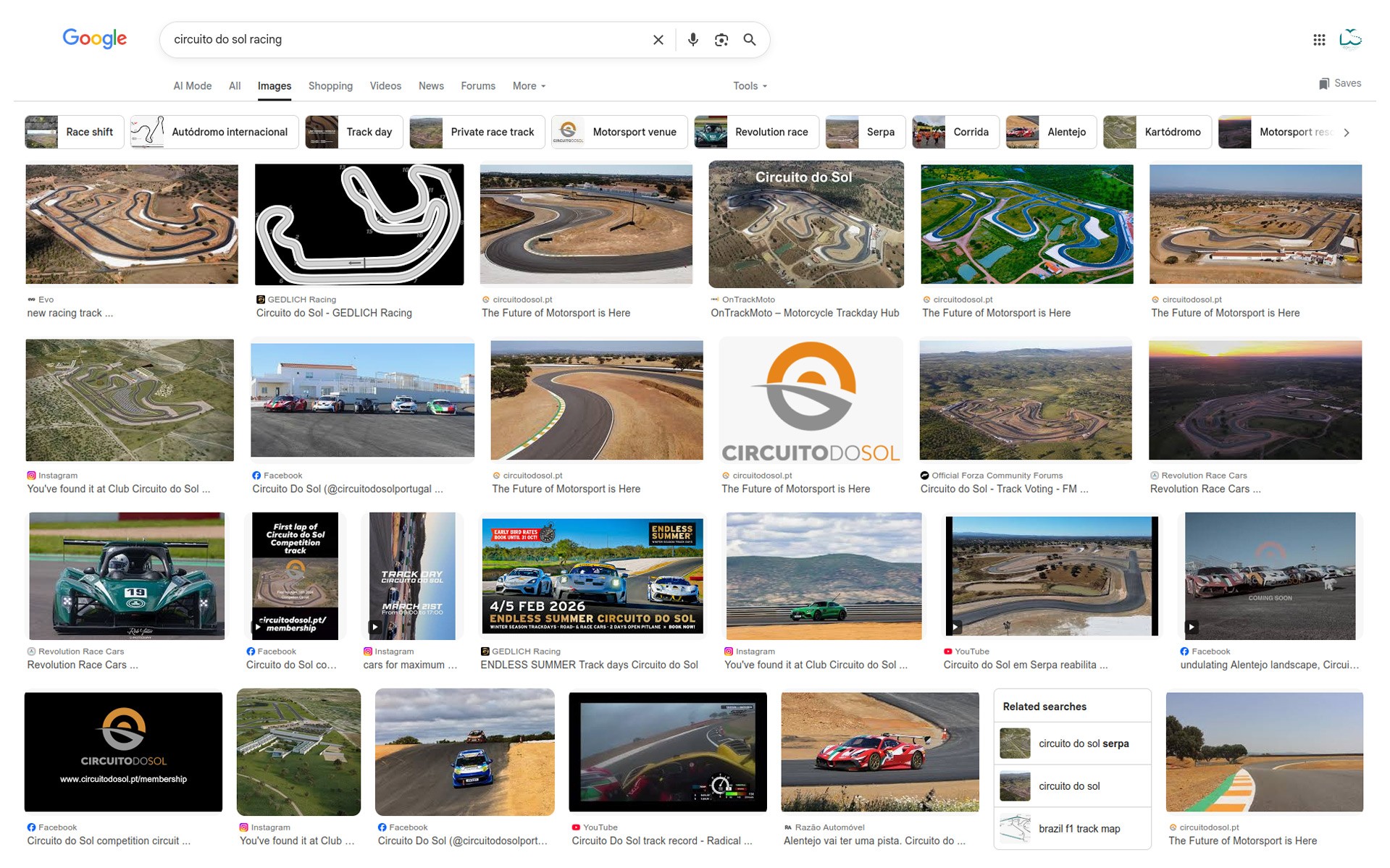Filter by Motorsport venue chip

click(619, 132)
